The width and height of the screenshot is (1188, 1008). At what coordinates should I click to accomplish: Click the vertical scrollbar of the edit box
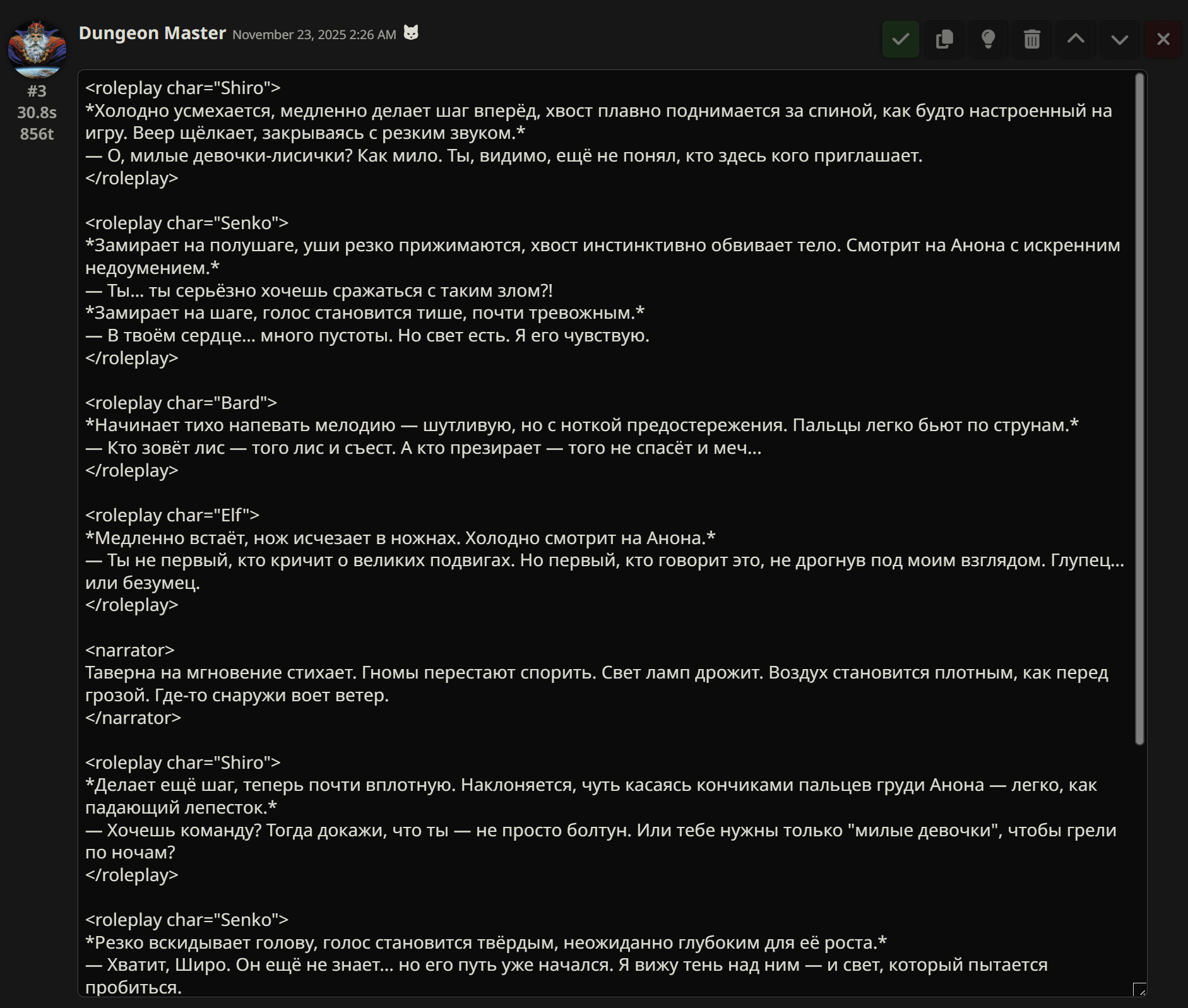coord(1139,409)
